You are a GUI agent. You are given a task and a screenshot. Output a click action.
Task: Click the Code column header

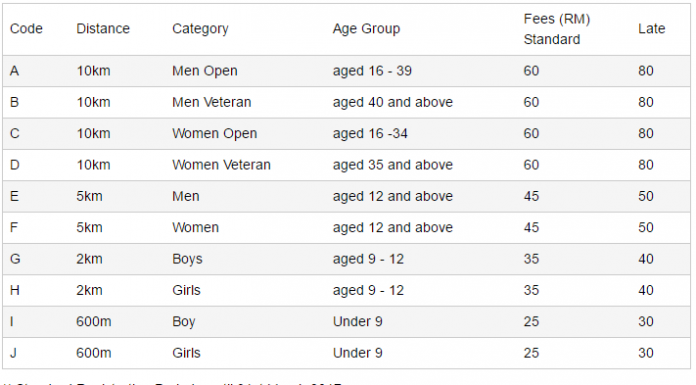click(26, 29)
